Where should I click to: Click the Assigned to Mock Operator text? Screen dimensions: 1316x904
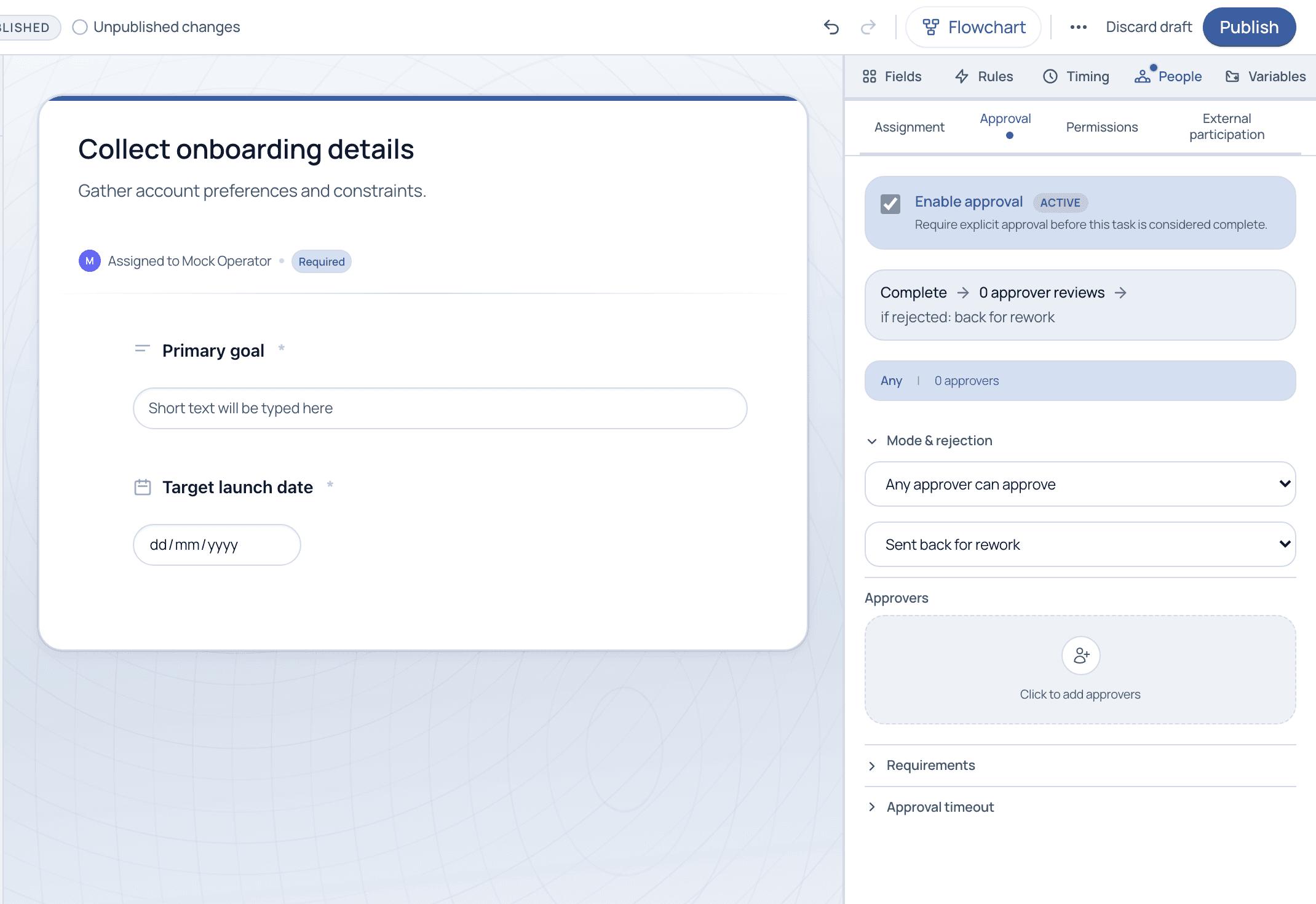point(189,261)
